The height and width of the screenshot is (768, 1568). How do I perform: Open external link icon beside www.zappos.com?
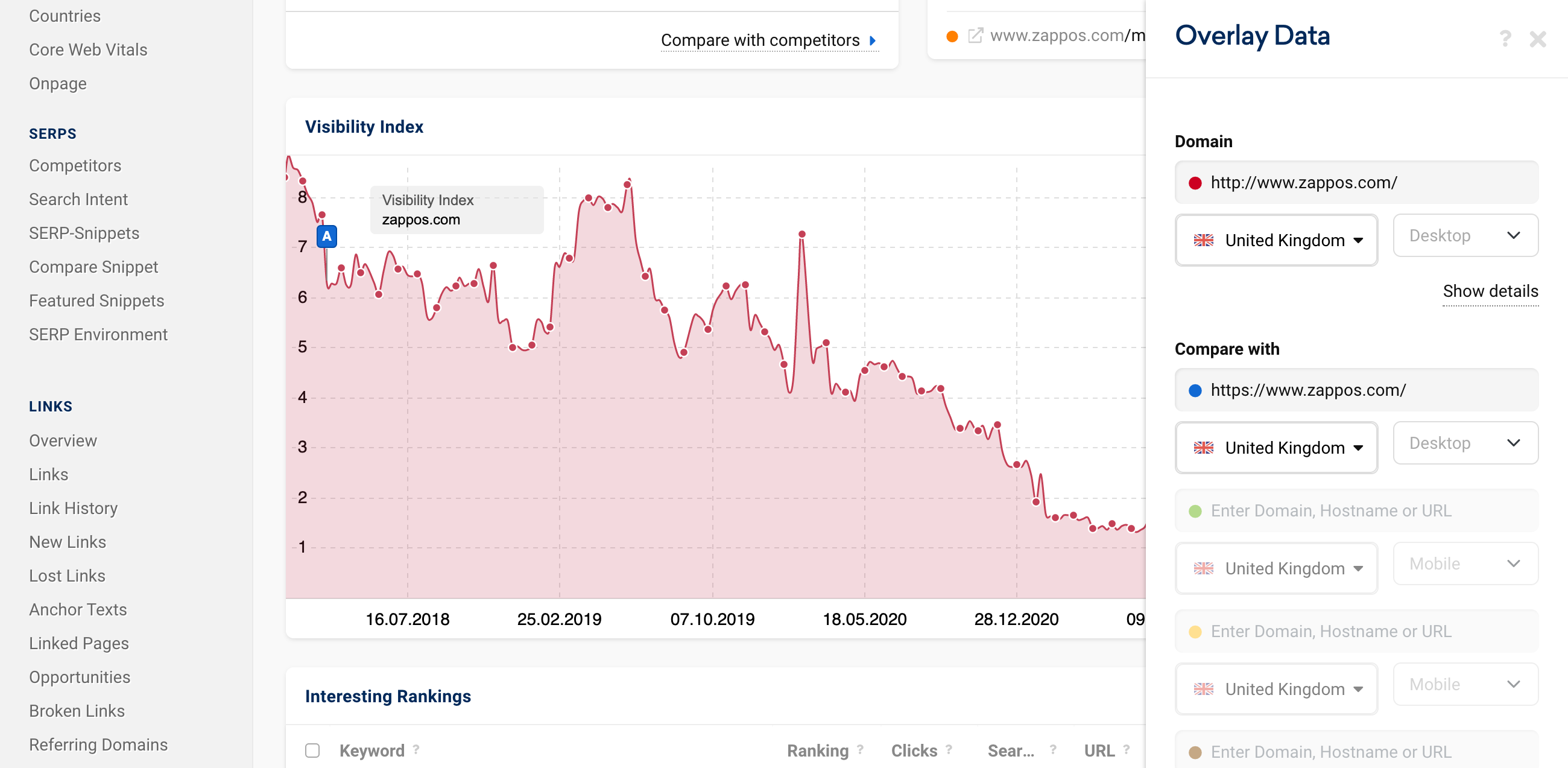975,36
